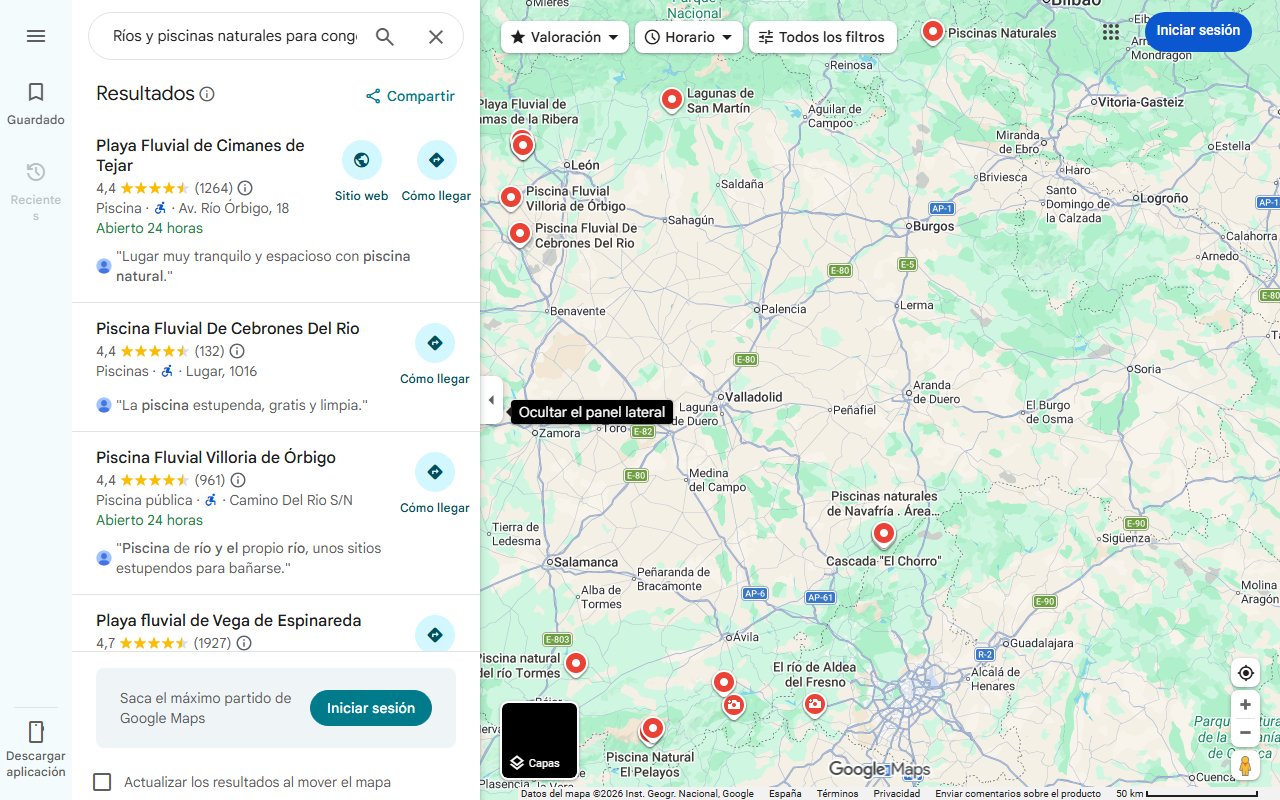Open Todos los filtros panel
This screenshot has width=1280, height=800.
pyautogui.click(x=822, y=37)
